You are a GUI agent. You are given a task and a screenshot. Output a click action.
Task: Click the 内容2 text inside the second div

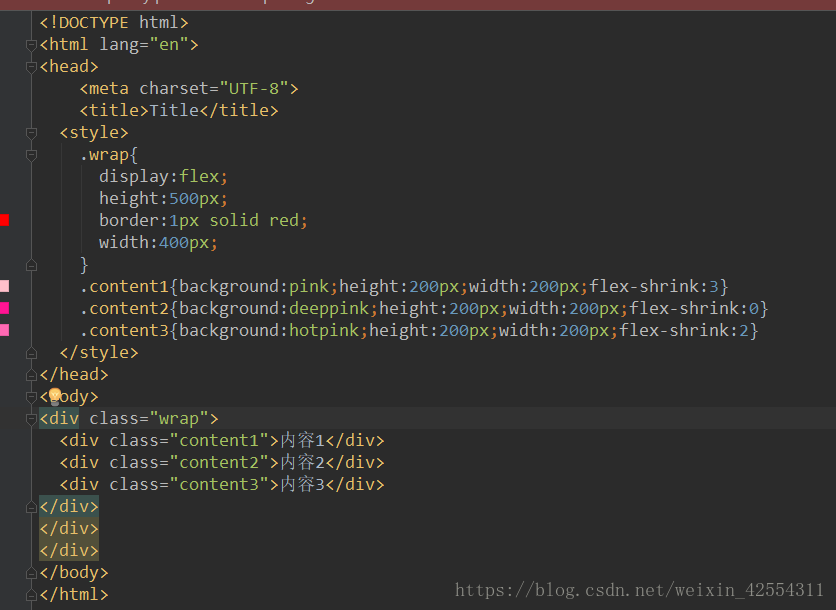coord(302,462)
